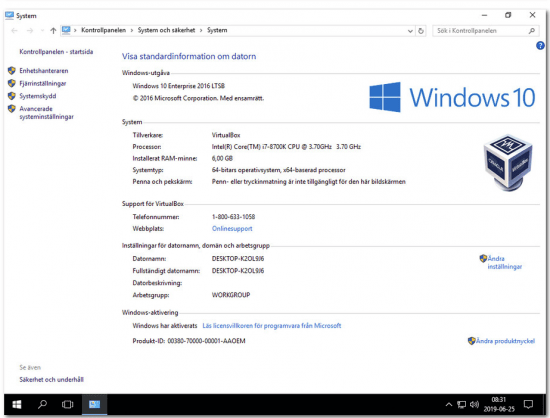The height and width of the screenshot is (418, 550).
Task: Click the Windows 10 logo
Action: (452, 97)
